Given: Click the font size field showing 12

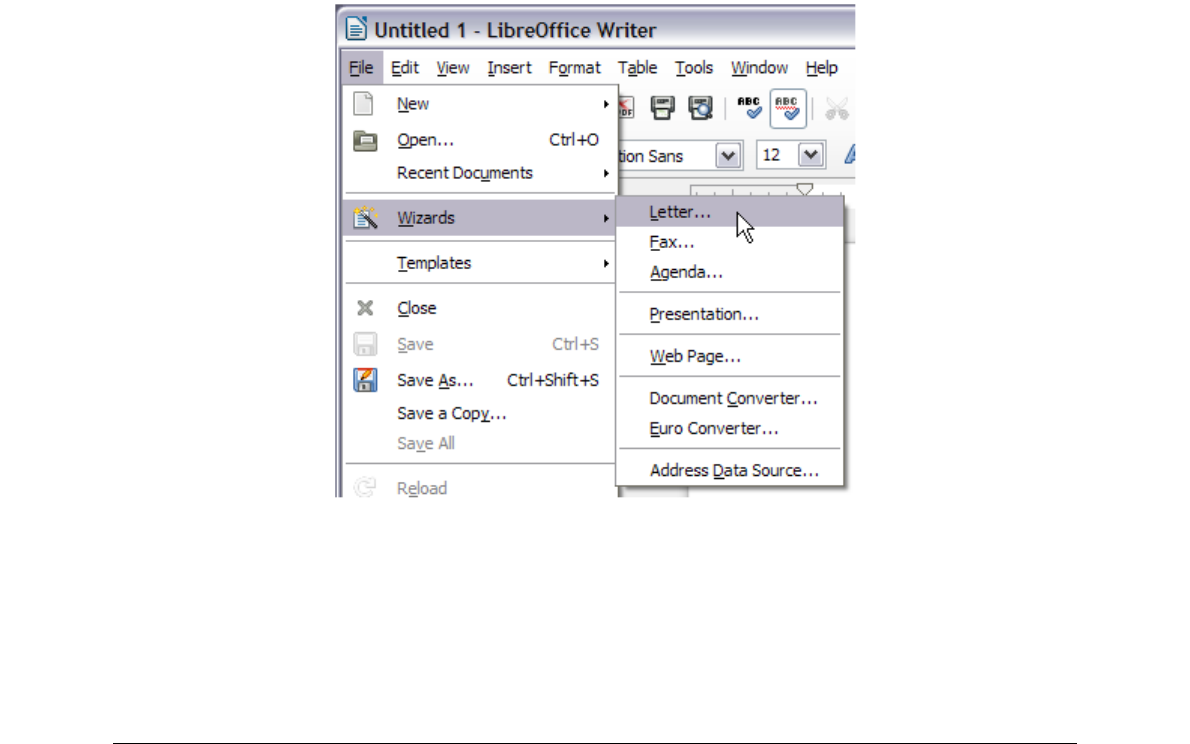Looking at the screenshot, I should [777, 156].
